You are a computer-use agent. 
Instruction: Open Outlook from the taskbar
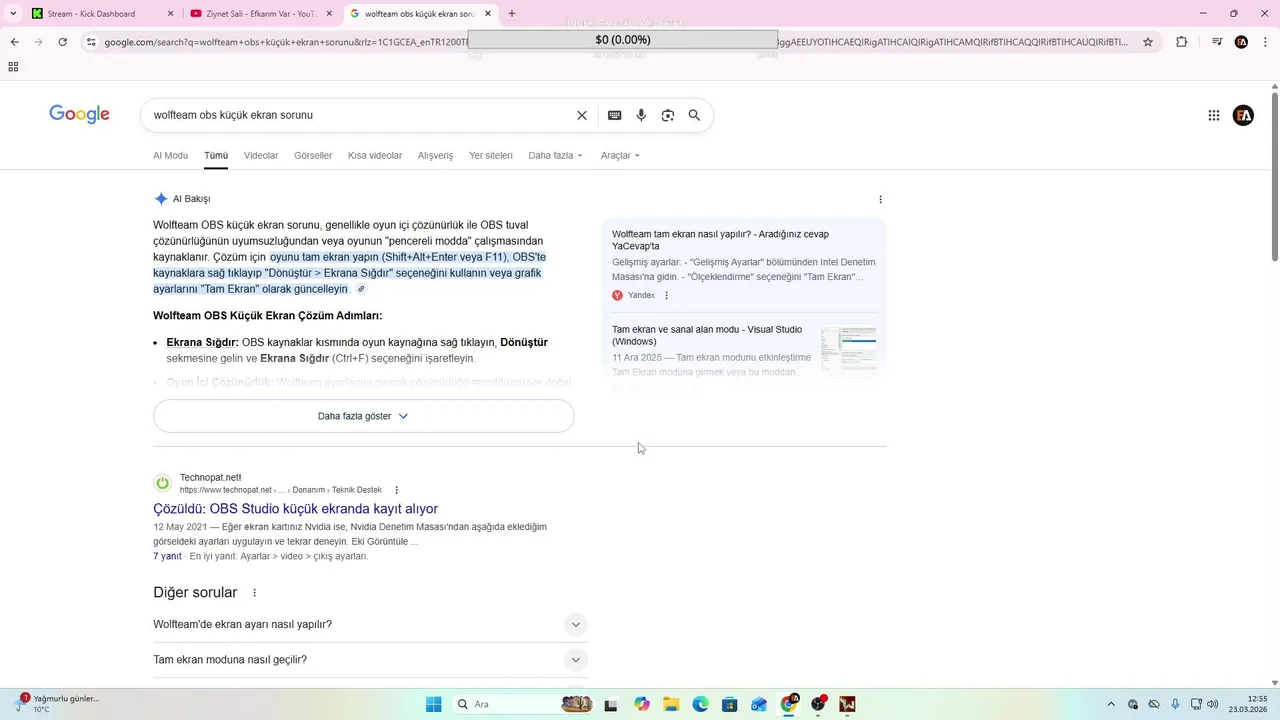pos(759,704)
